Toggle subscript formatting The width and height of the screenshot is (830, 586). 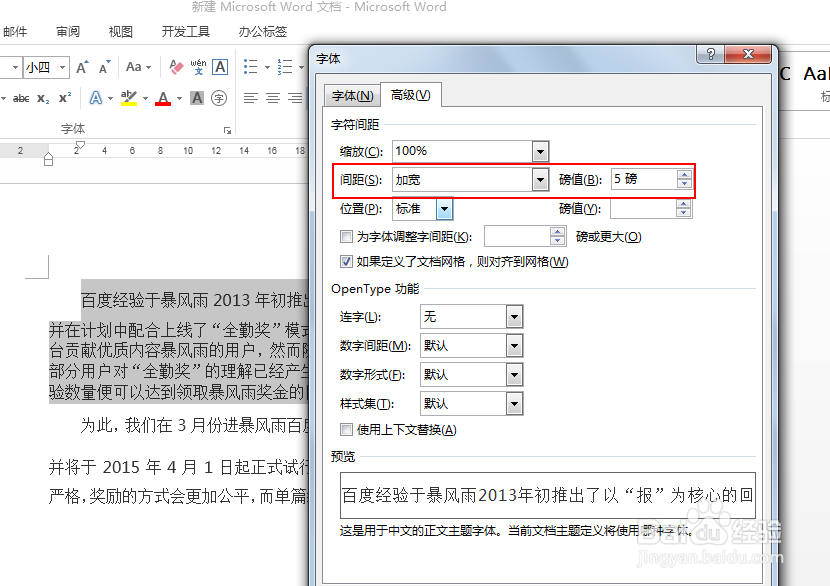point(43,98)
